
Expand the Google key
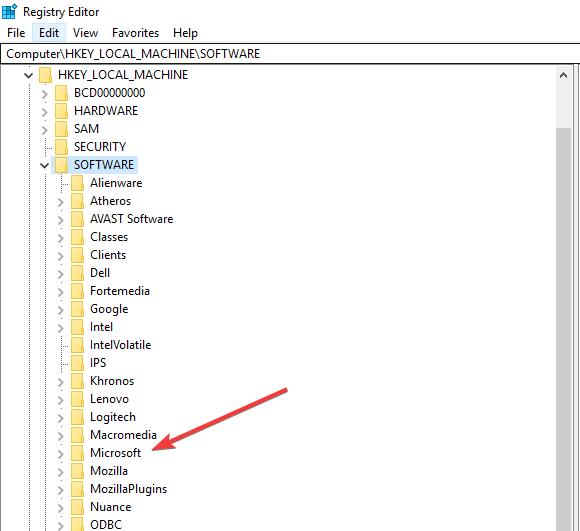61,310
